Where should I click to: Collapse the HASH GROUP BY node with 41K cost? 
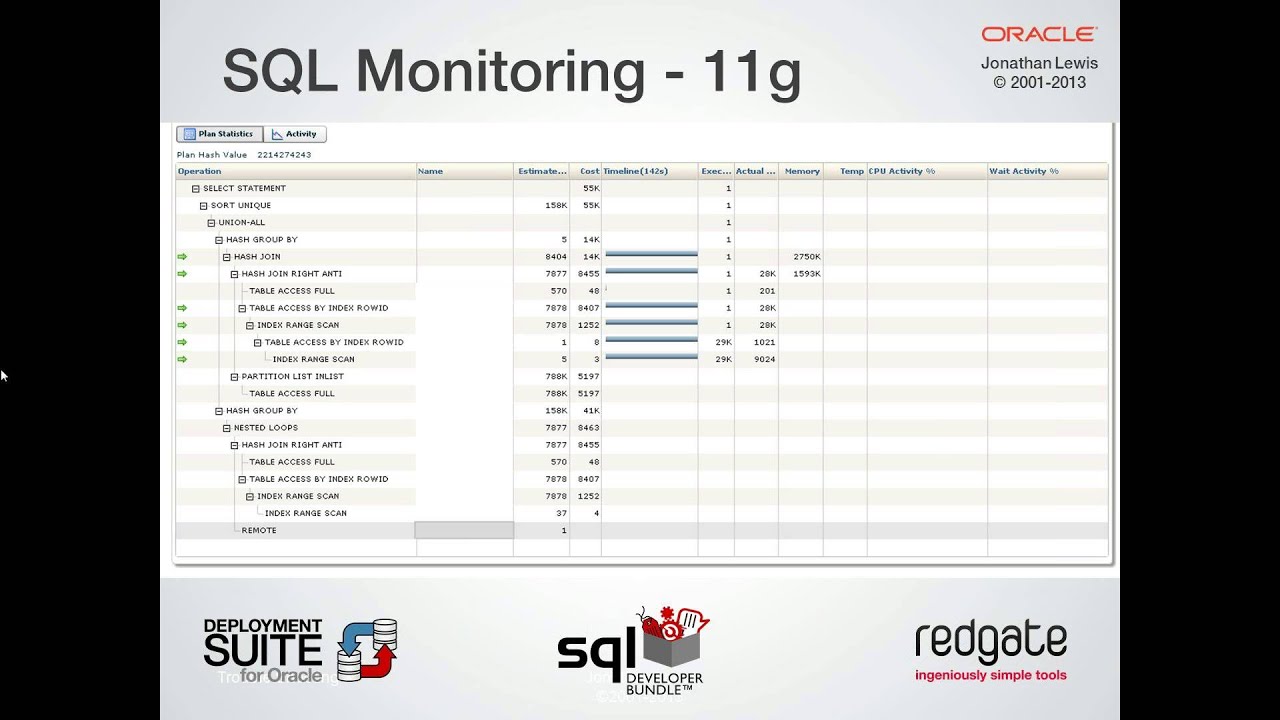click(219, 411)
